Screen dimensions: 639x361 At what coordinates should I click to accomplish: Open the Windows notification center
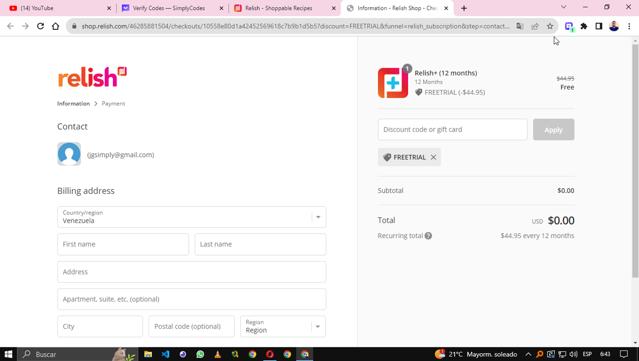click(624, 354)
